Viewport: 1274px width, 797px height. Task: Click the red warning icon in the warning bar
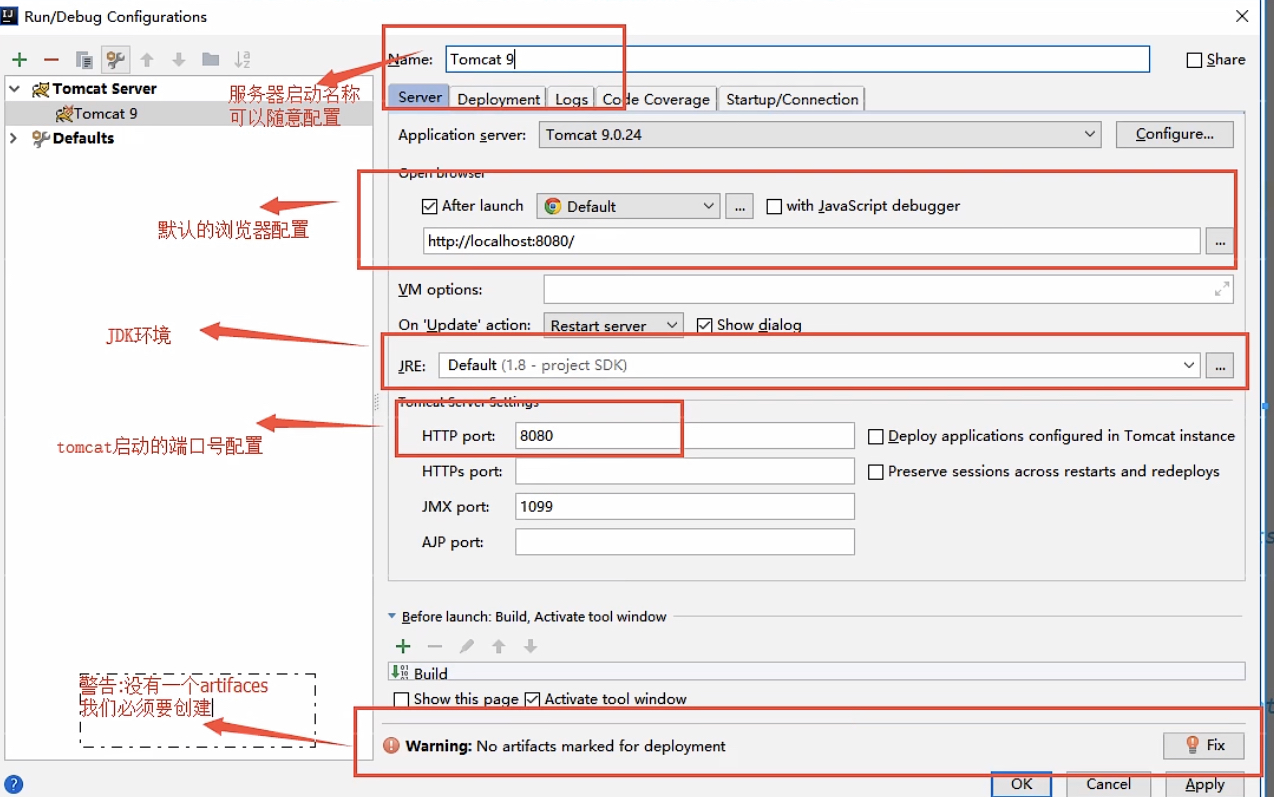point(391,745)
